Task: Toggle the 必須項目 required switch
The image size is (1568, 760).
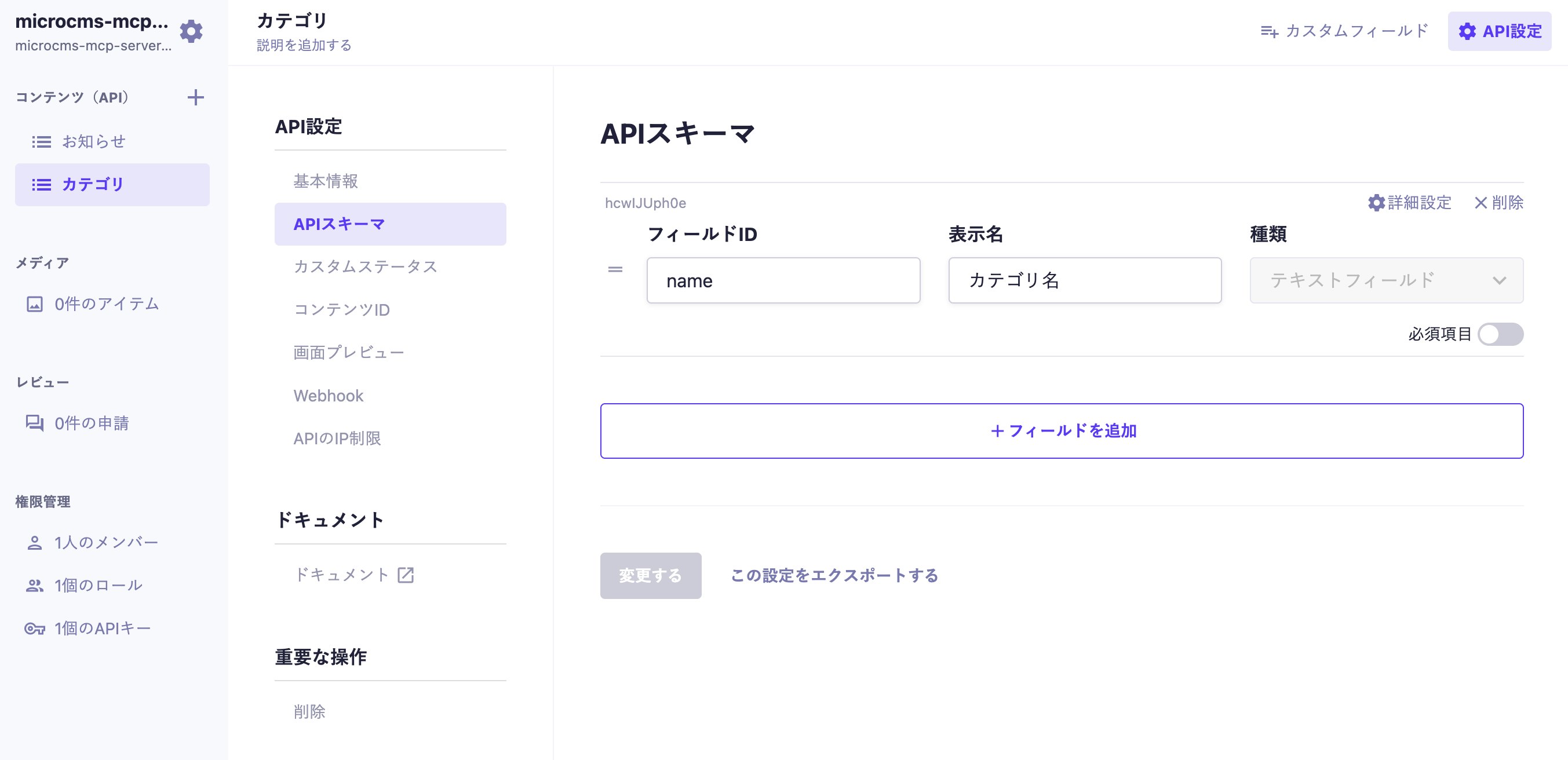Action: tap(1500, 334)
